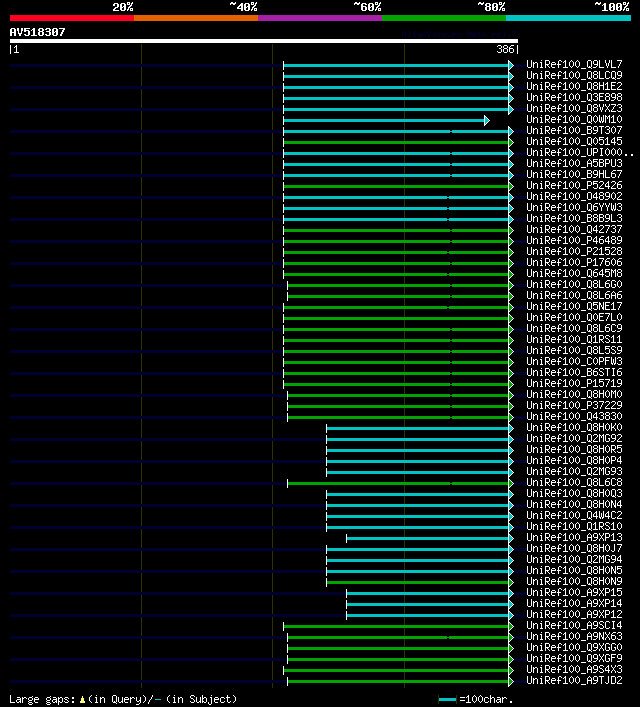Select label UniRef100_A9TJD2
640x707 pixels.
574,680
